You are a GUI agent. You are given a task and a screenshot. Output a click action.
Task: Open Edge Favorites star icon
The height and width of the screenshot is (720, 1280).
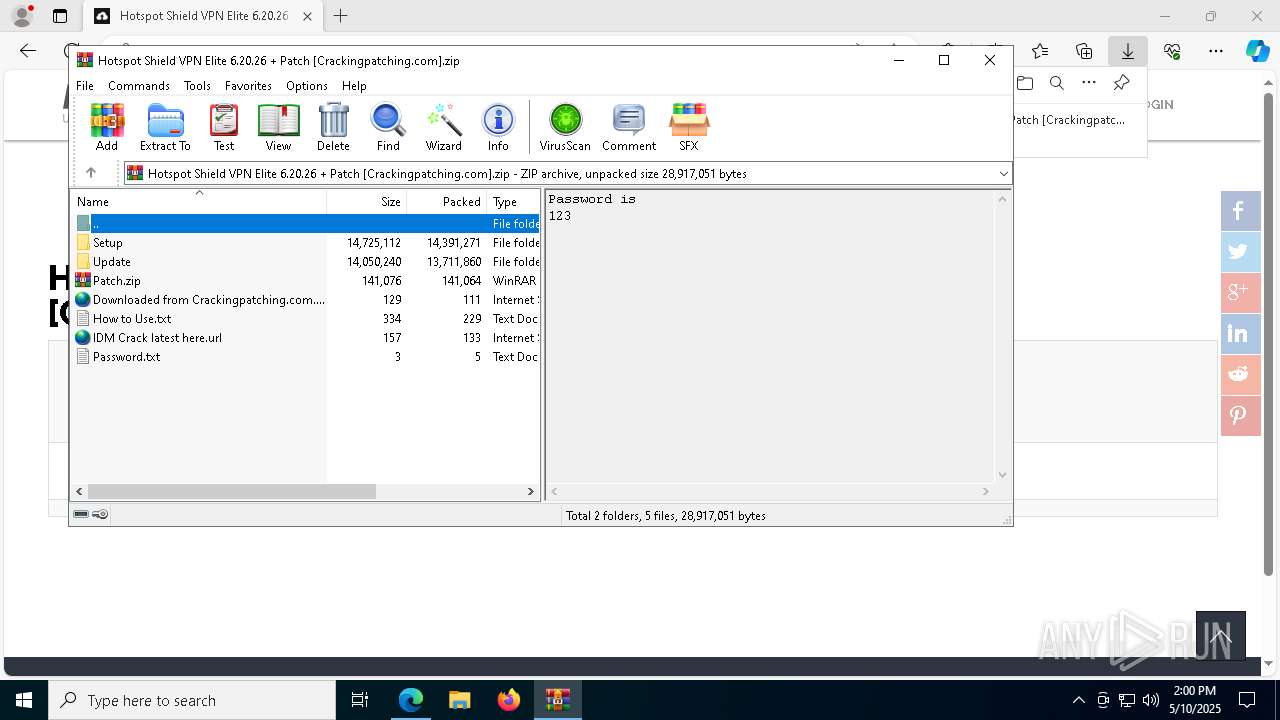(x=1040, y=51)
